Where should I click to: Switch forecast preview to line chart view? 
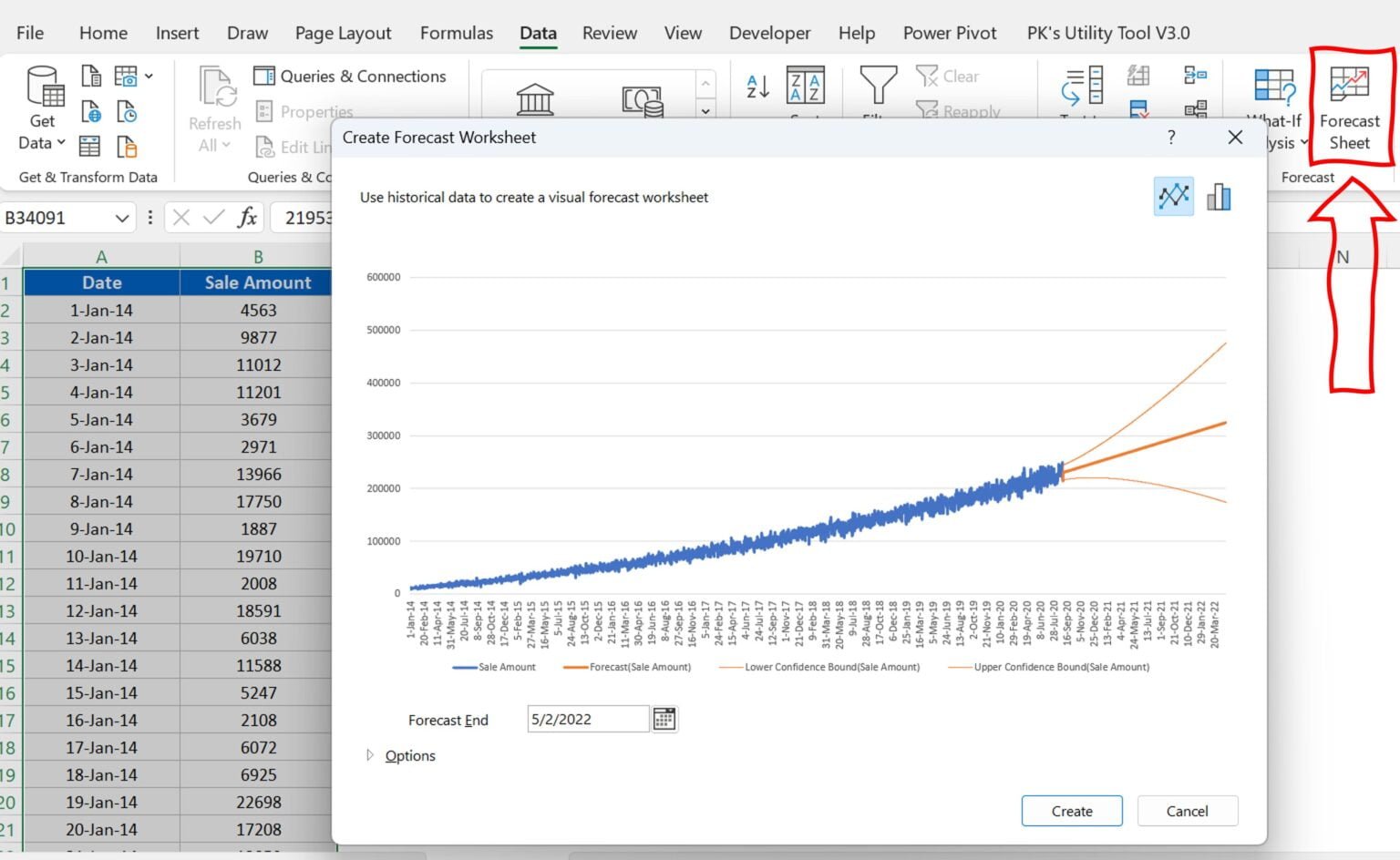[x=1174, y=197]
